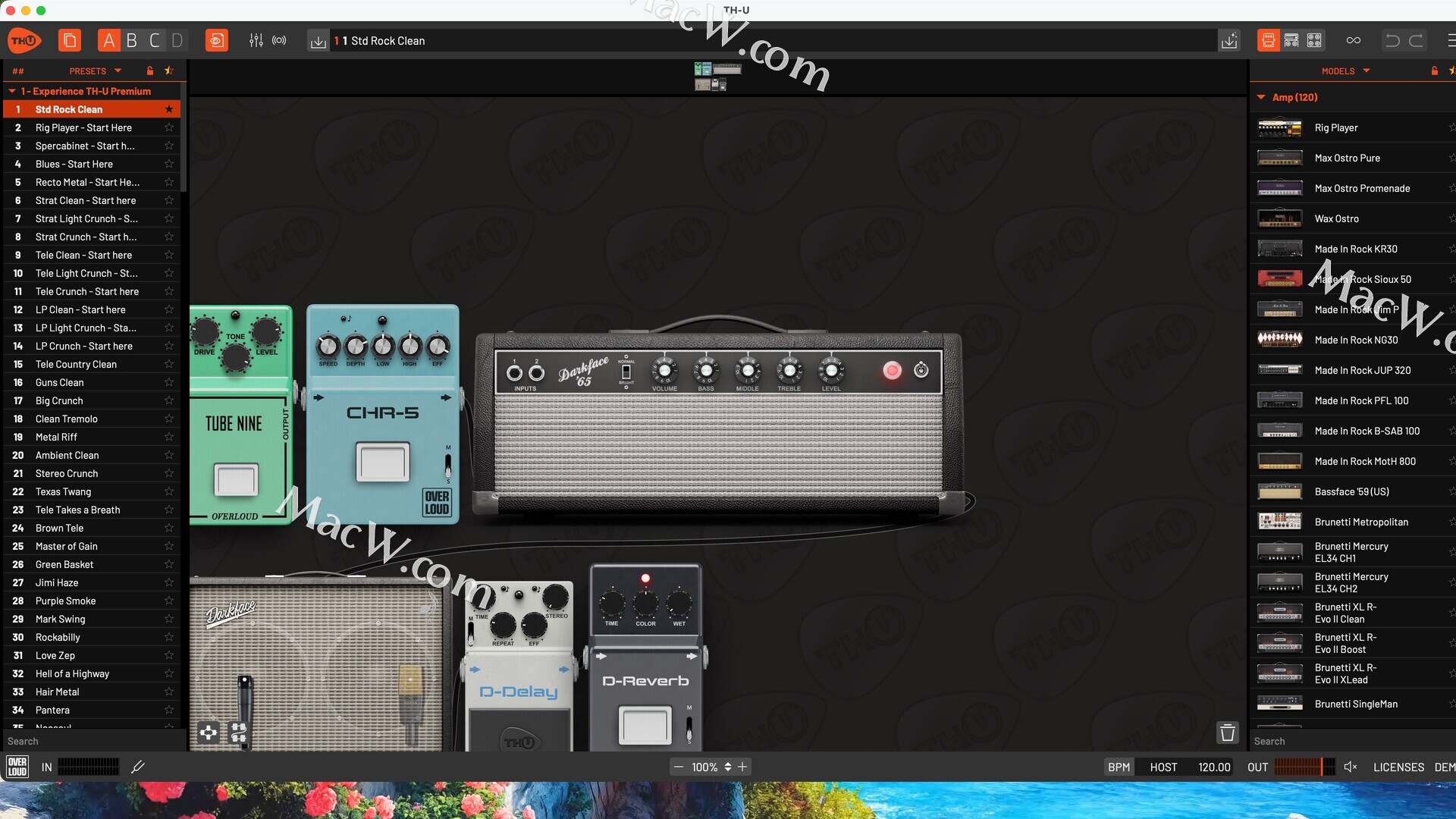Click the save preset download icon

point(318,41)
